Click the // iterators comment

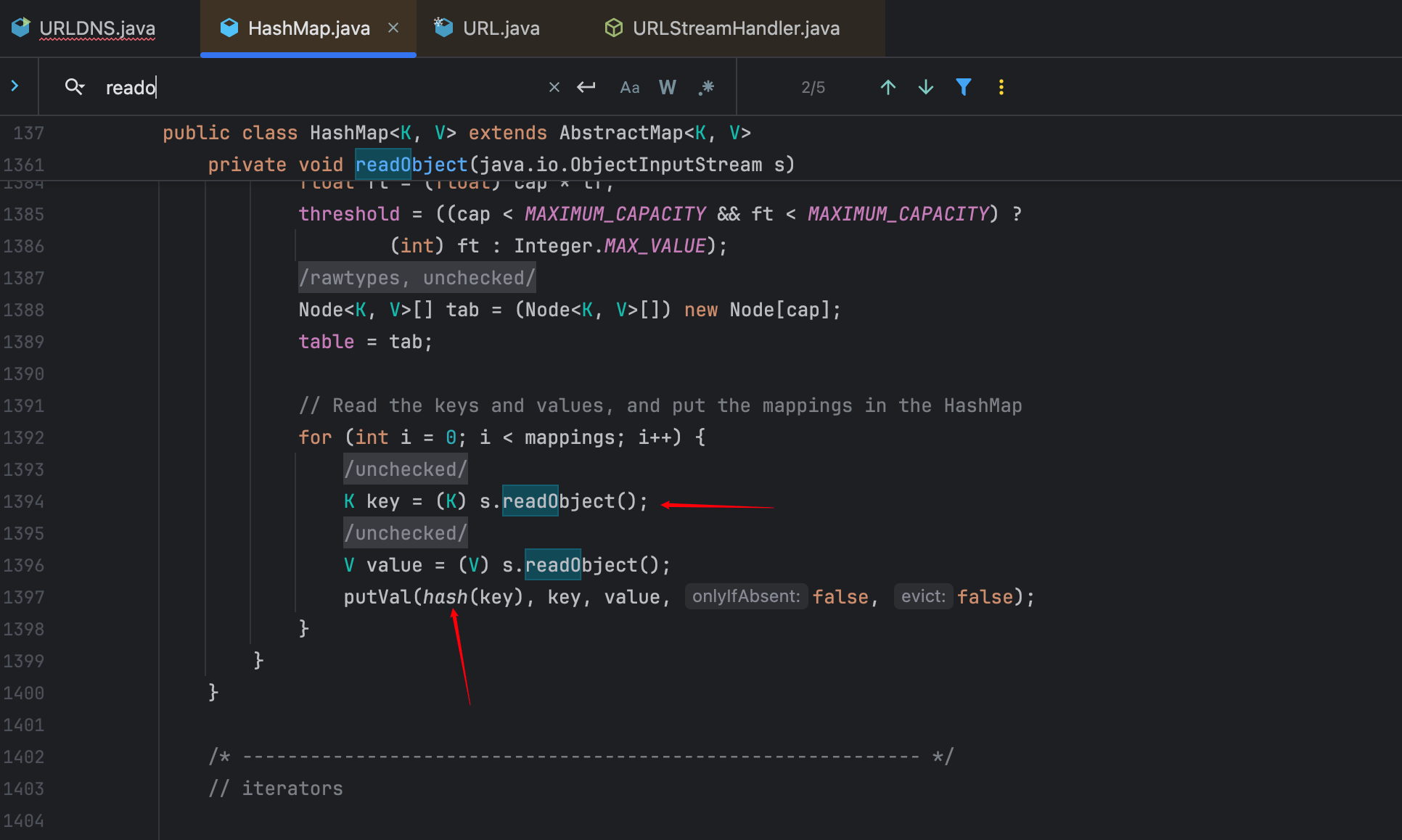[x=276, y=788]
